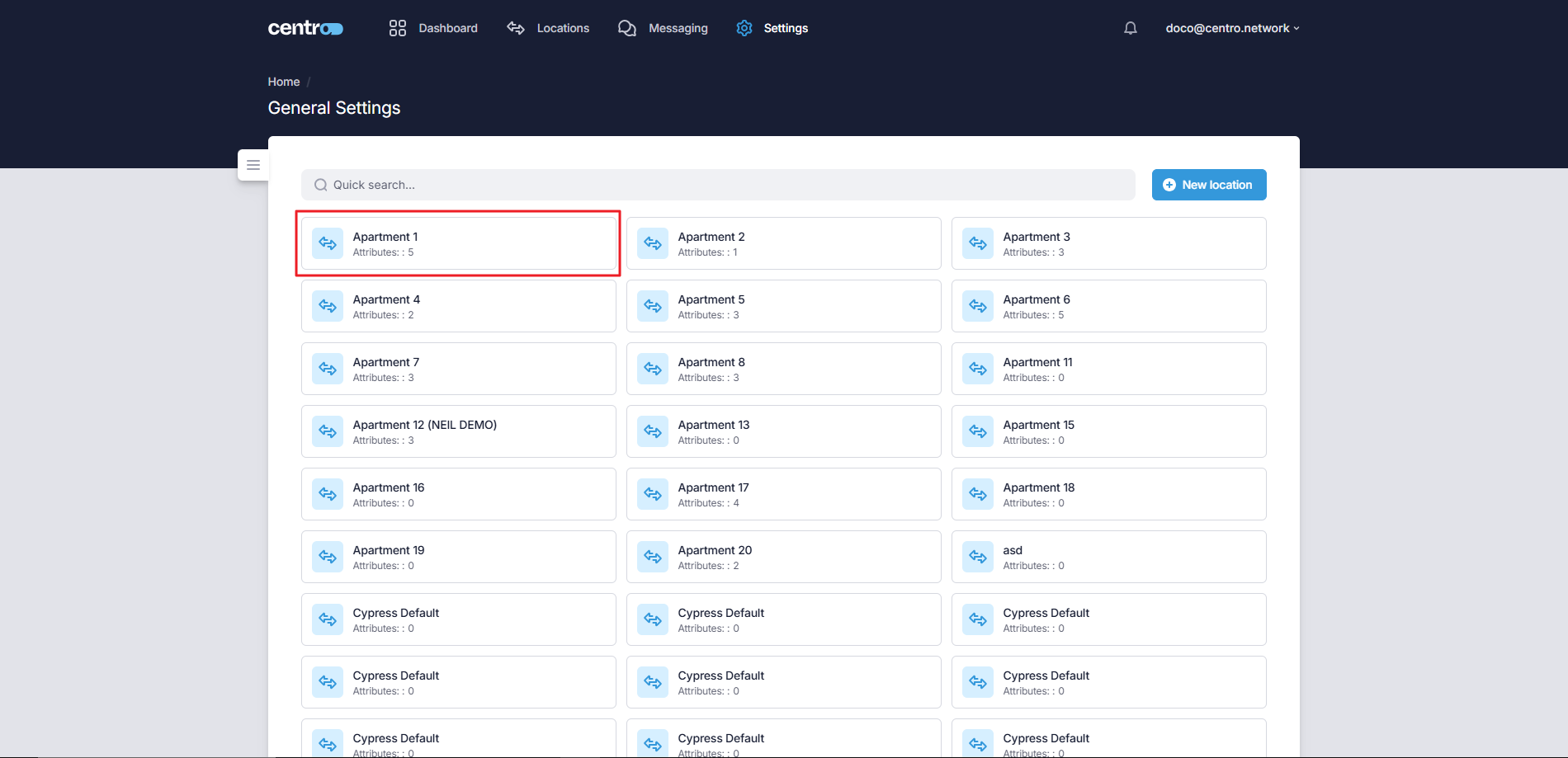Toggle the sidebar hamburger menu icon
Viewport: 1568px width, 758px height.
[x=253, y=165]
